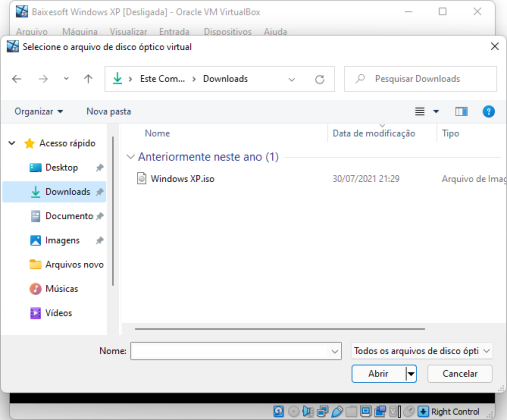507x420 pixels.
Task: Click Este Com... breadcrumb in address bar
Action: [x=162, y=79]
